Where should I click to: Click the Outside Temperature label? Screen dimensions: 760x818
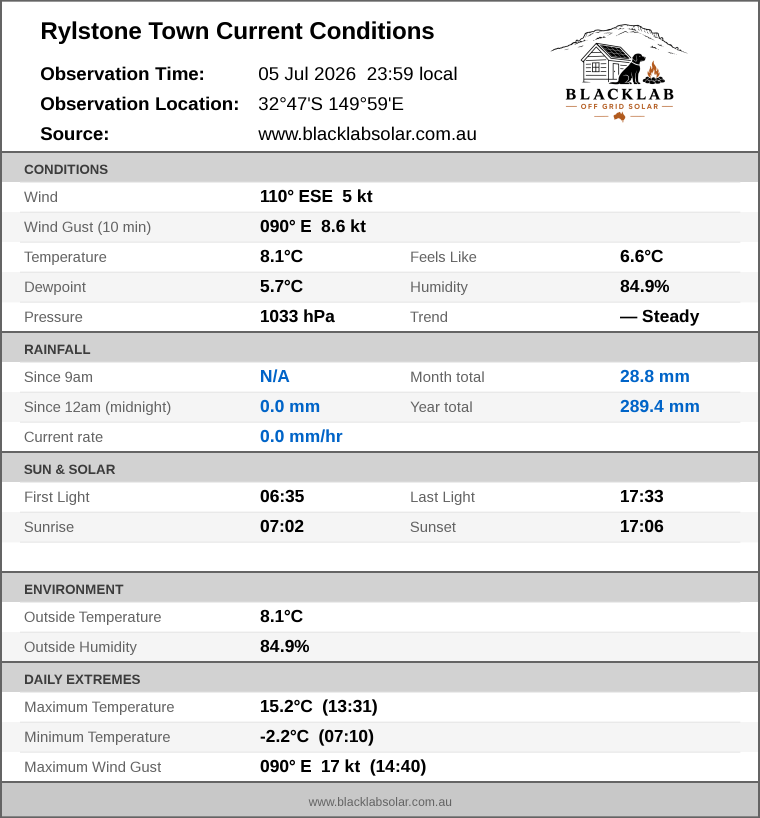coord(93,617)
